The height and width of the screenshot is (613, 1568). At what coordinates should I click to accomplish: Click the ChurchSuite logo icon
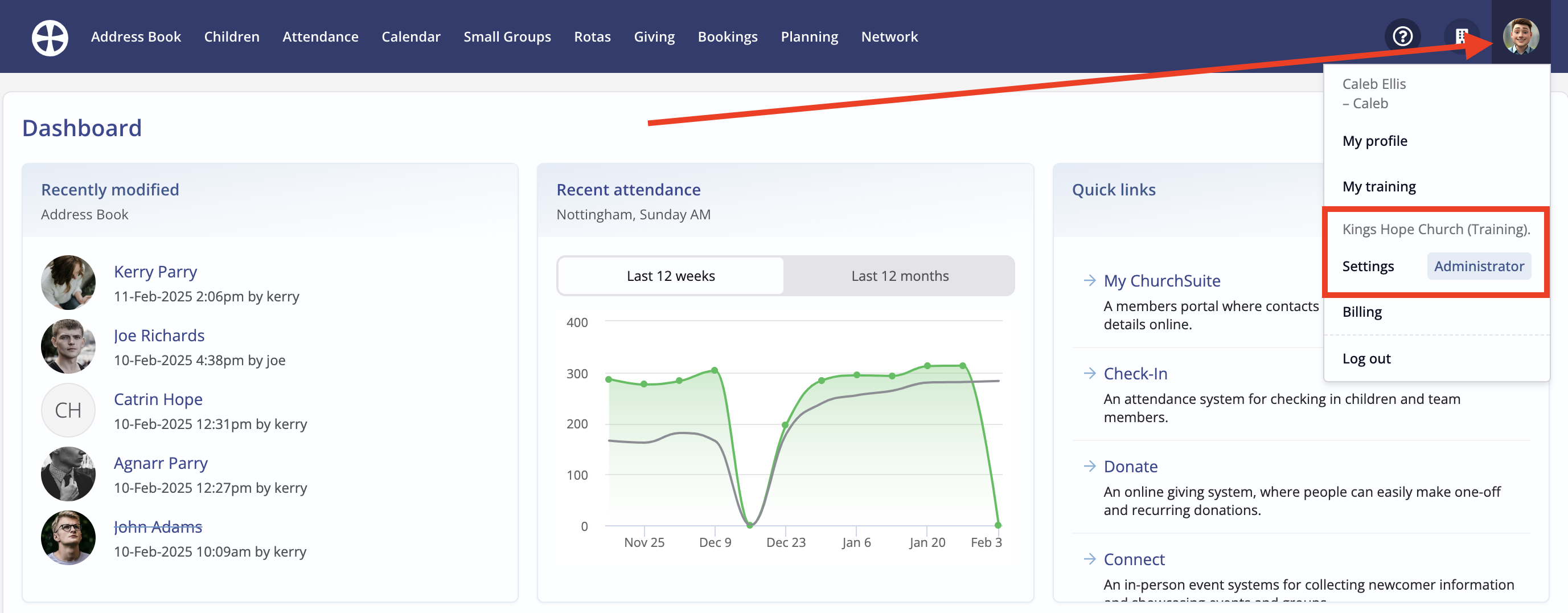(50, 37)
